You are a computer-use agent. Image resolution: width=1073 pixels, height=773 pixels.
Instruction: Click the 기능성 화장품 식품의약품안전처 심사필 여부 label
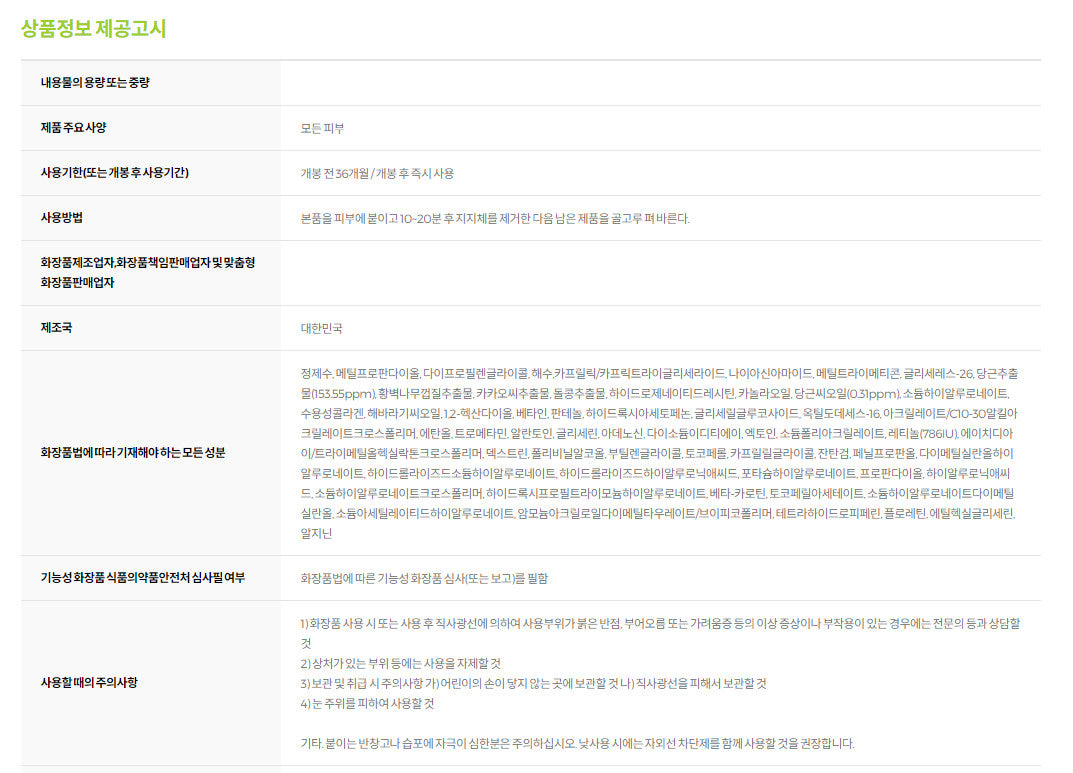point(142,578)
